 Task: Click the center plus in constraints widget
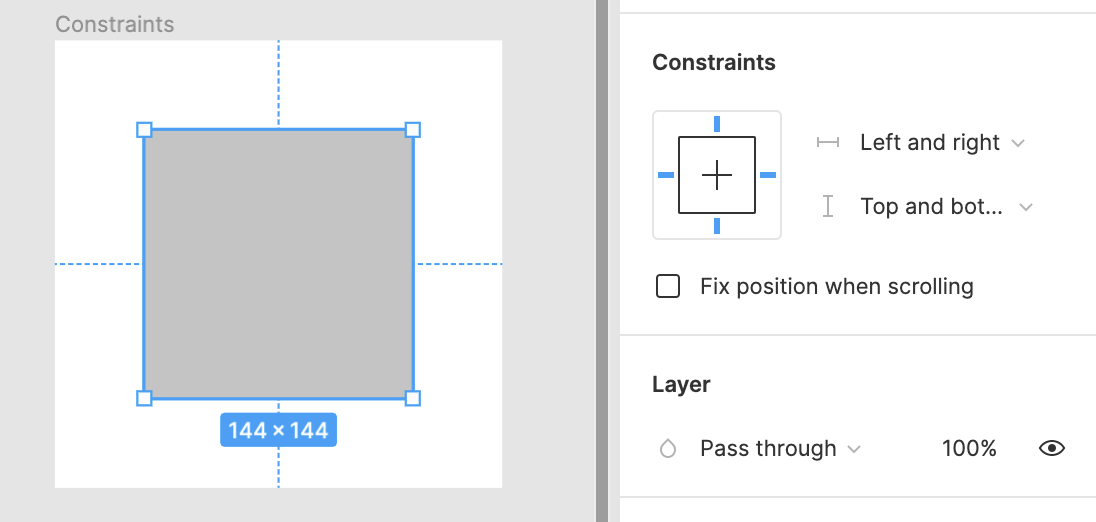point(716,175)
